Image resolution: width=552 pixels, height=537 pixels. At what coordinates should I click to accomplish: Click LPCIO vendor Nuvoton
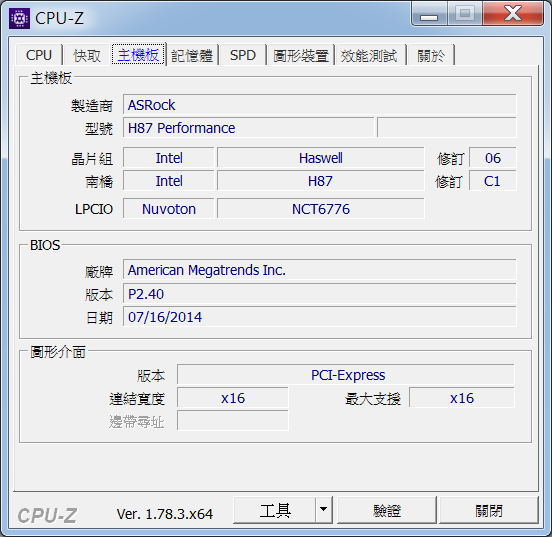169,209
